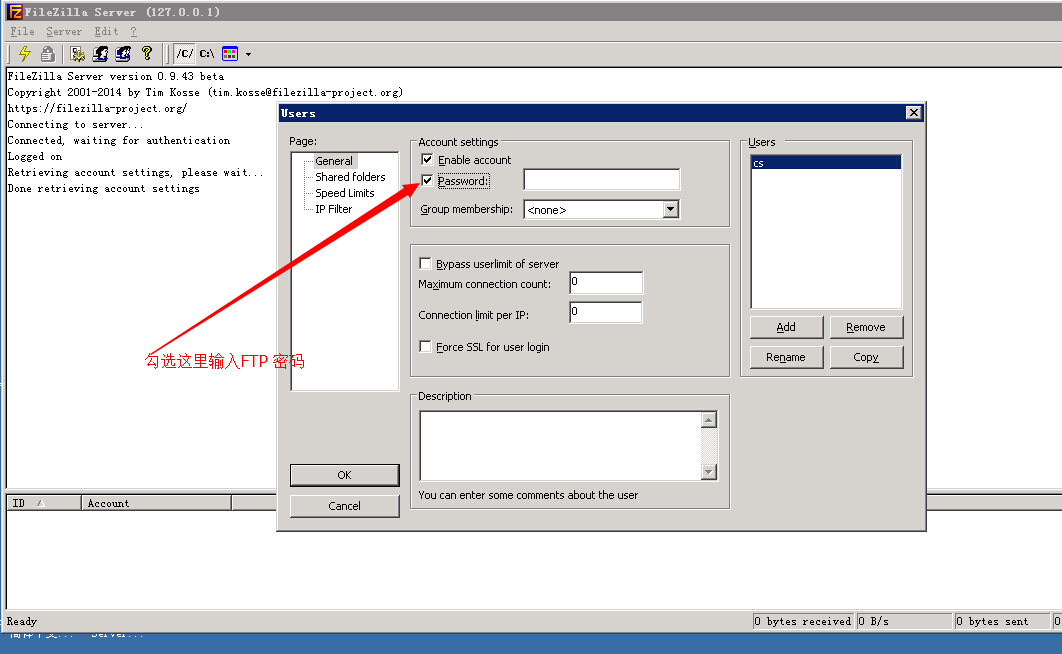Click inside the Description text area
Screen dimensions: 1062x654
tap(561, 445)
